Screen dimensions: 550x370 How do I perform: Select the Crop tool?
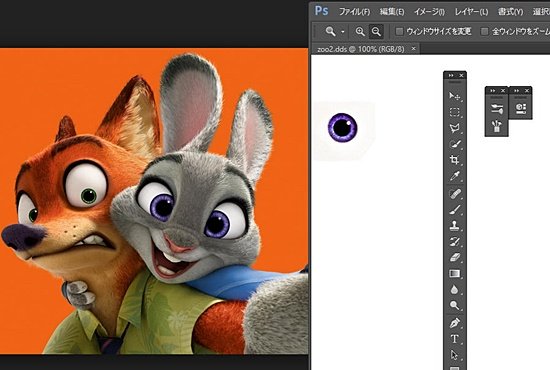coord(455,160)
